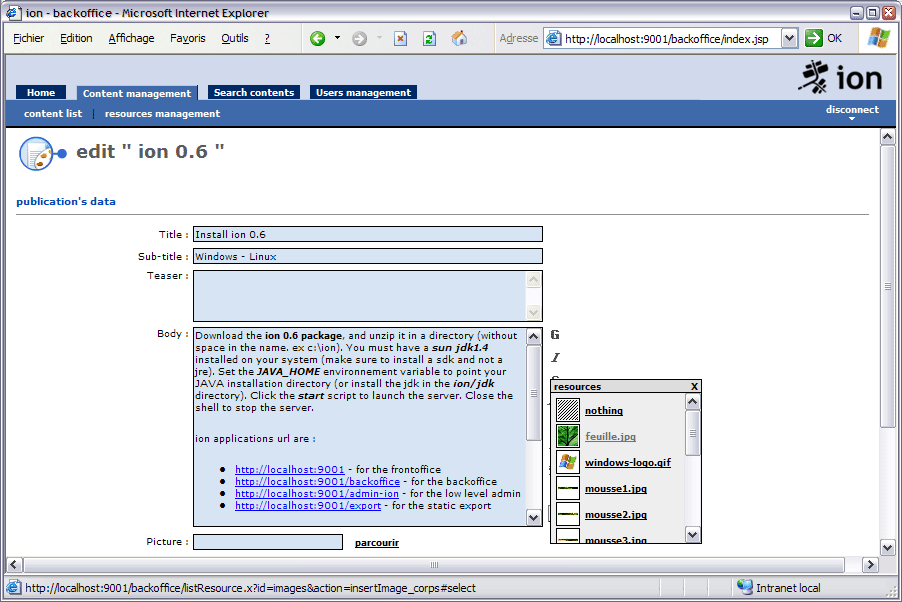Click the edit publication page icon
Viewport: 902px width, 602px height.
pyautogui.click(x=43, y=154)
